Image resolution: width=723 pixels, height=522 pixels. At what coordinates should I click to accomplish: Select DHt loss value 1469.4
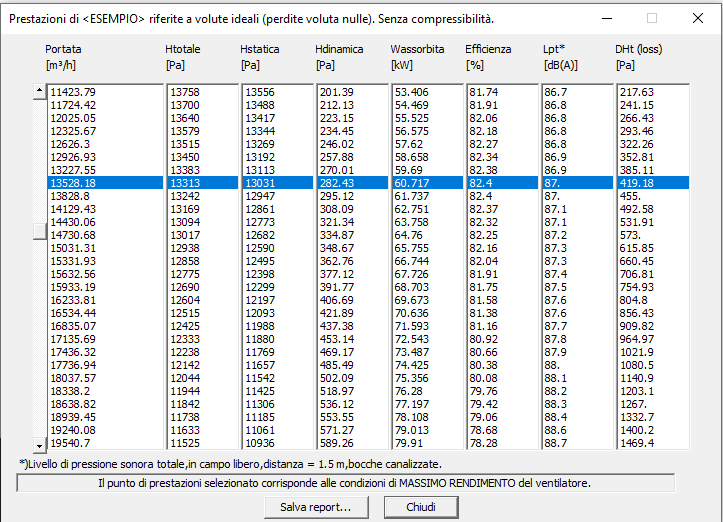[636, 443]
